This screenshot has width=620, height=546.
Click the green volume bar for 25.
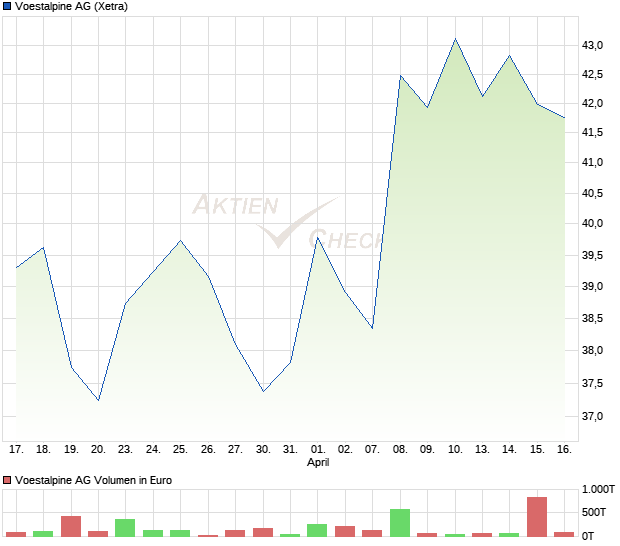[x=180, y=533]
